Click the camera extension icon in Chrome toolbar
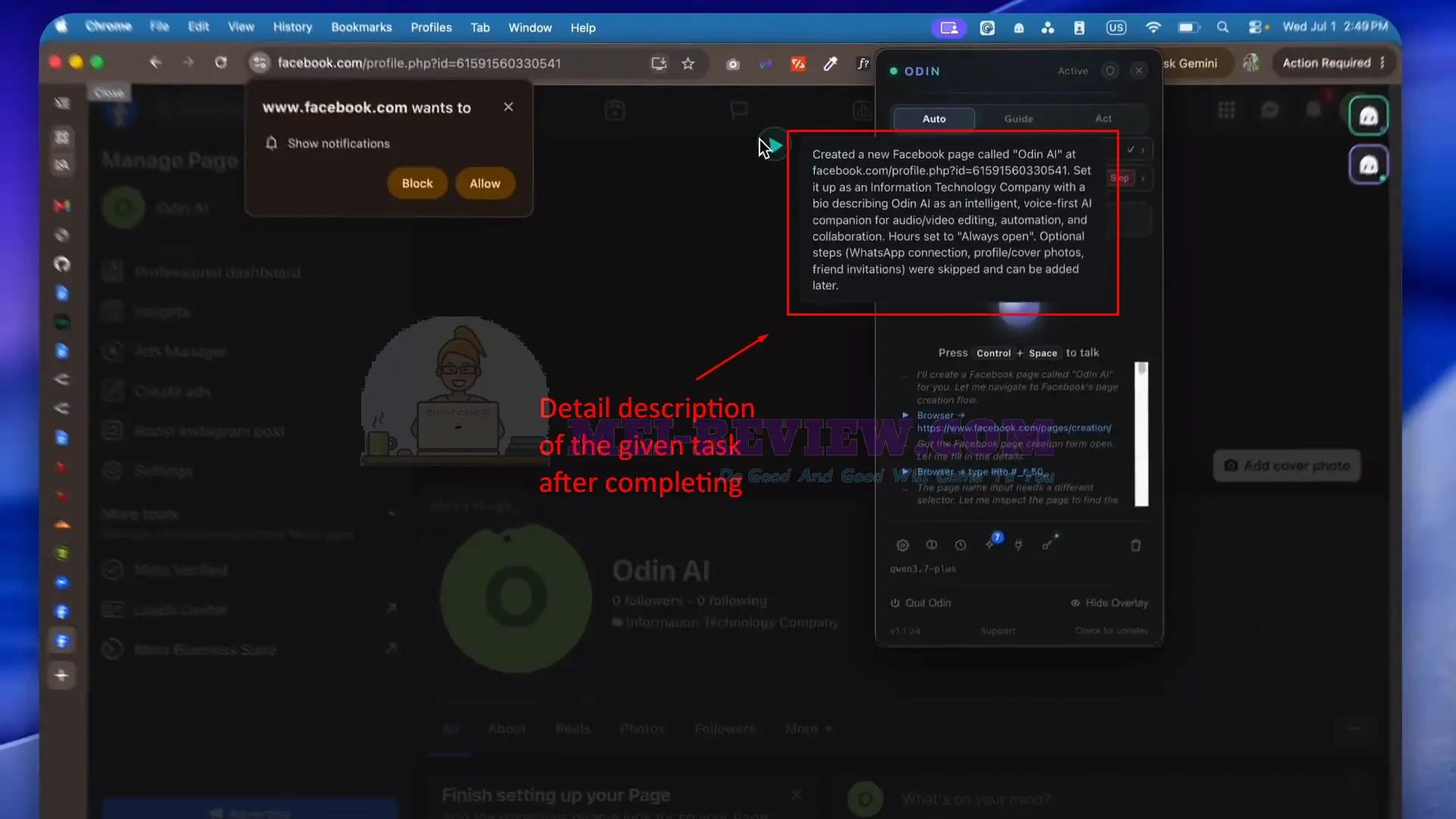The height and width of the screenshot is (819, 1456). [732, 65]
